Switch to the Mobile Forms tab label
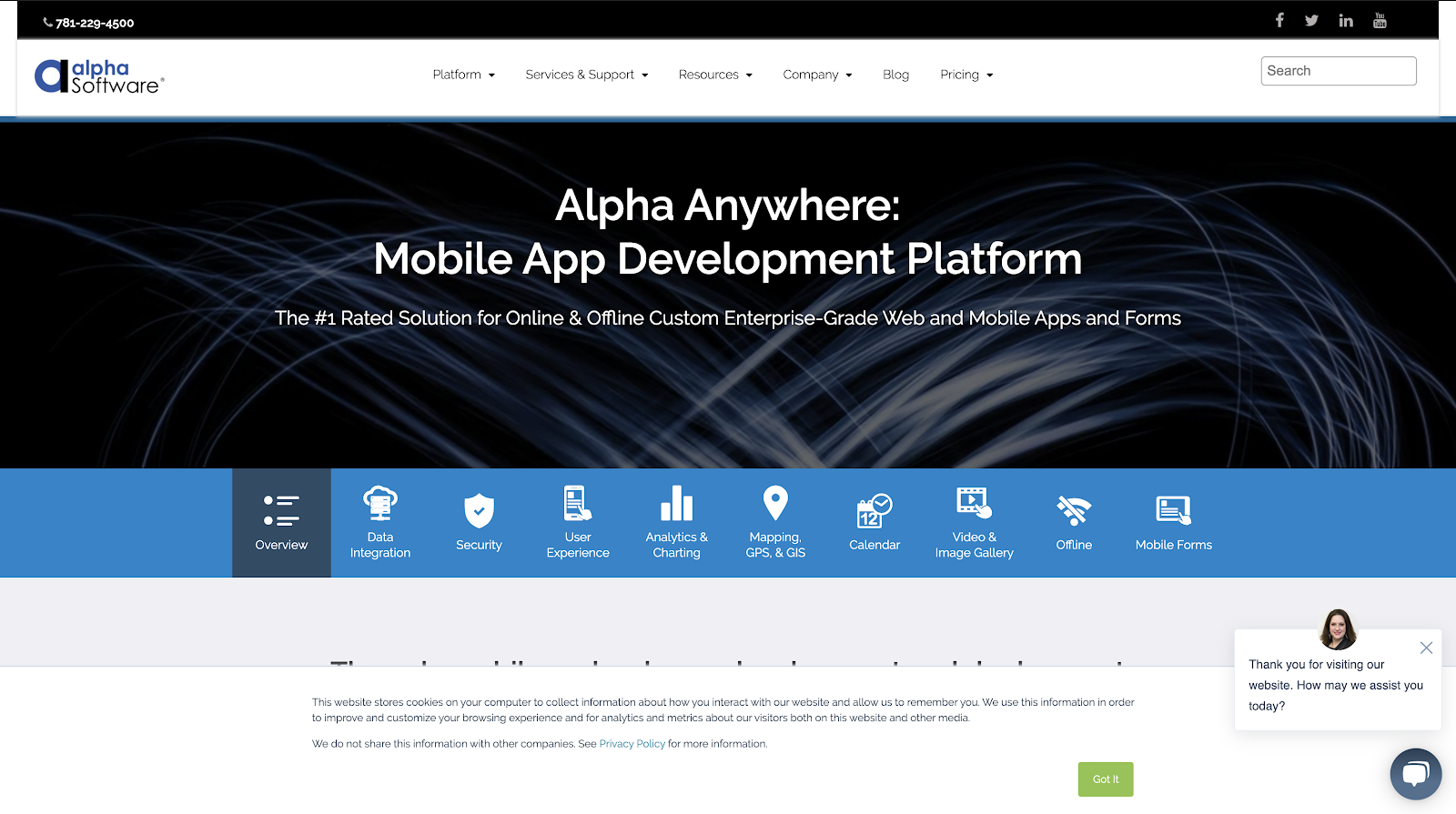1456x814 pixels. click(x=1174, y=545)
